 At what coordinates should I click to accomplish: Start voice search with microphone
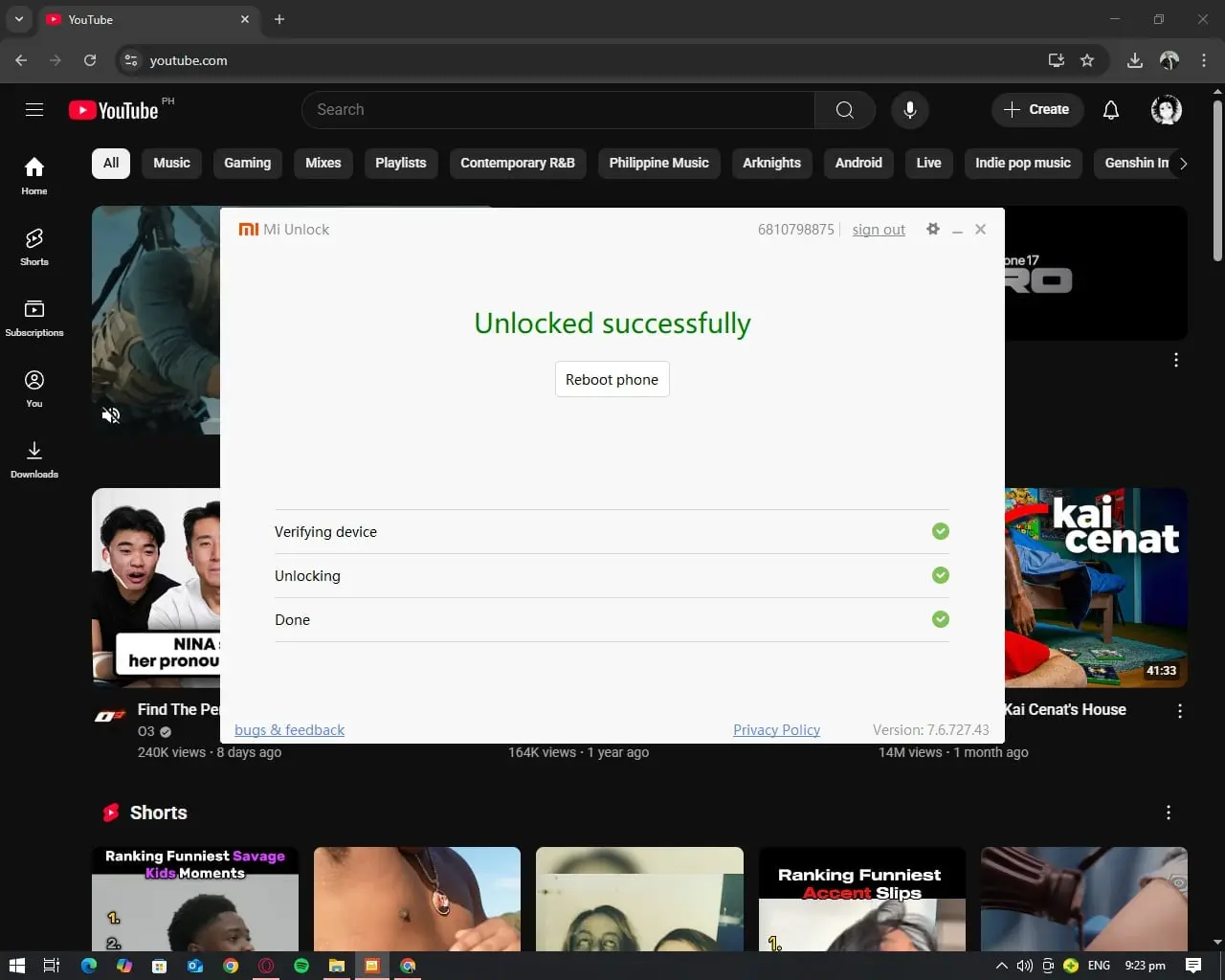910,110
